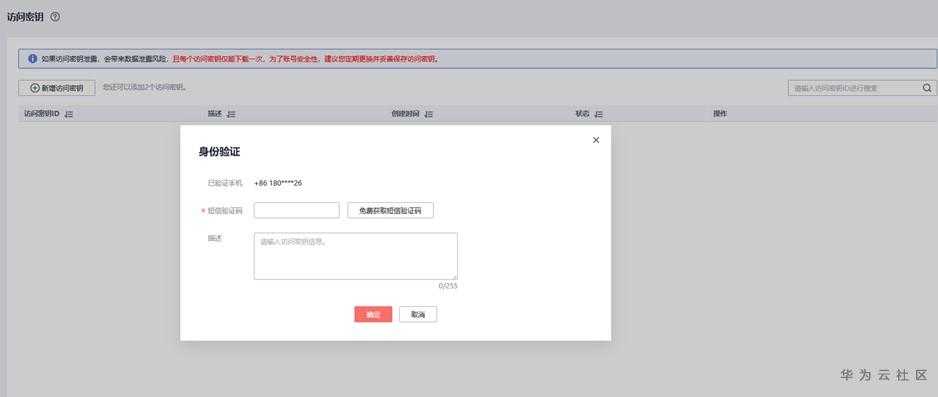This screenshot has height=397, width=938.
Task: Click the phone number +86 180****26
Action: tap(278, 183)
